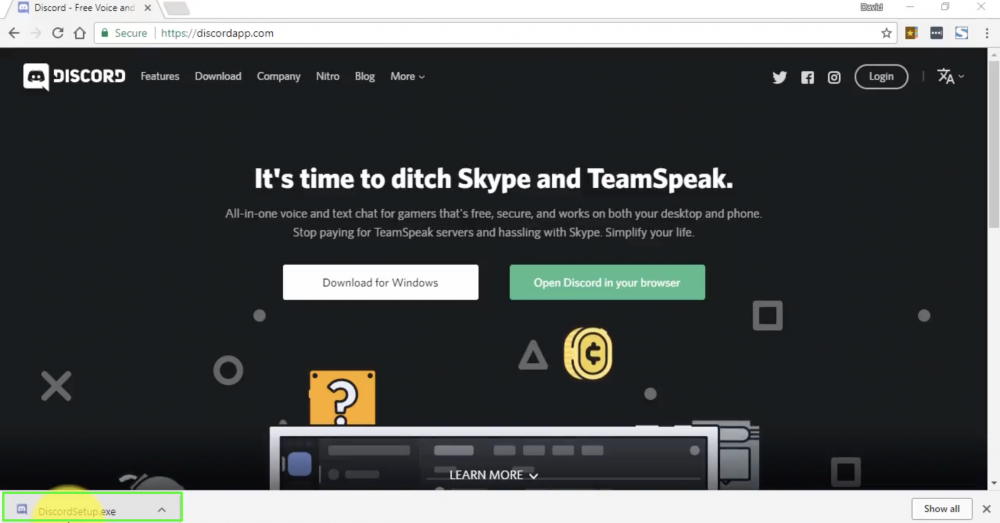Click the browser back arrow

14,33
